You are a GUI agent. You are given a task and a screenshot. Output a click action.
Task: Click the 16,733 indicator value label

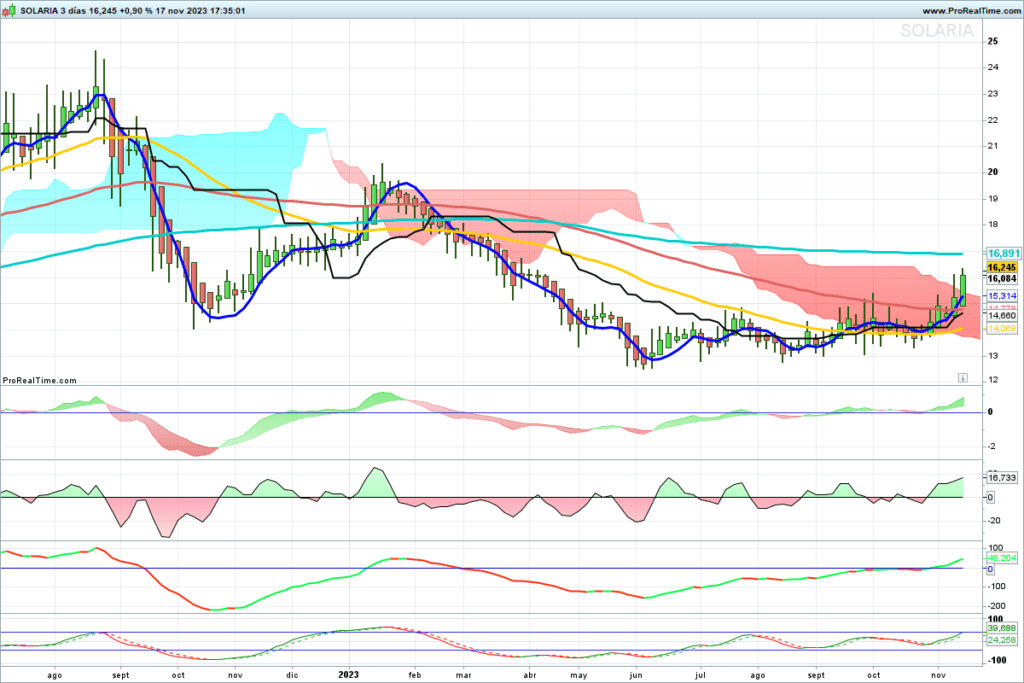pyautogui.click(x=1002, y=478)
